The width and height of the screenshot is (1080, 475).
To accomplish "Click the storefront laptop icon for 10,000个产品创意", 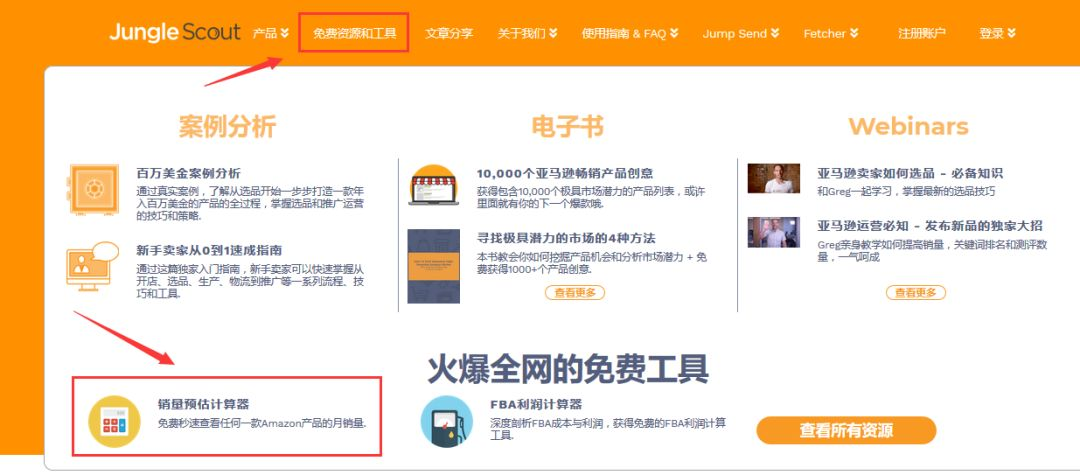I will point(433,185).
